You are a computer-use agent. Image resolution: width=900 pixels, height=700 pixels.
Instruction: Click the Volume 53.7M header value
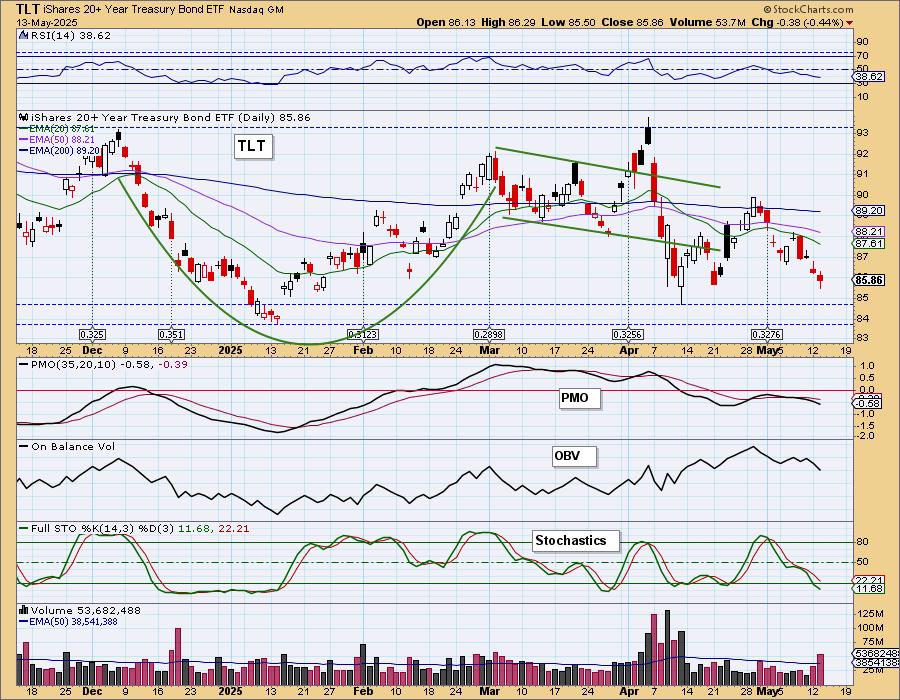click(707, 22)
